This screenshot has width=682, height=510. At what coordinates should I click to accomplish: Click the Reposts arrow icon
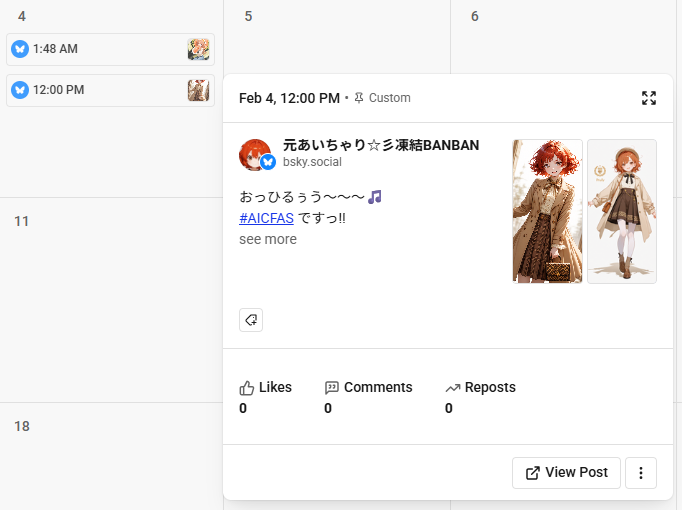pos(453,388)
